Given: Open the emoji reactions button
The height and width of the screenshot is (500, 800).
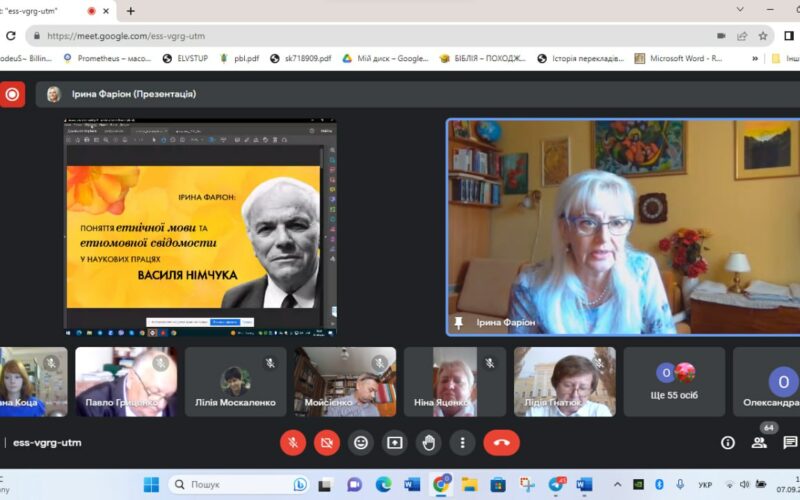Looking at the screenshot, I should pos(360,442).
